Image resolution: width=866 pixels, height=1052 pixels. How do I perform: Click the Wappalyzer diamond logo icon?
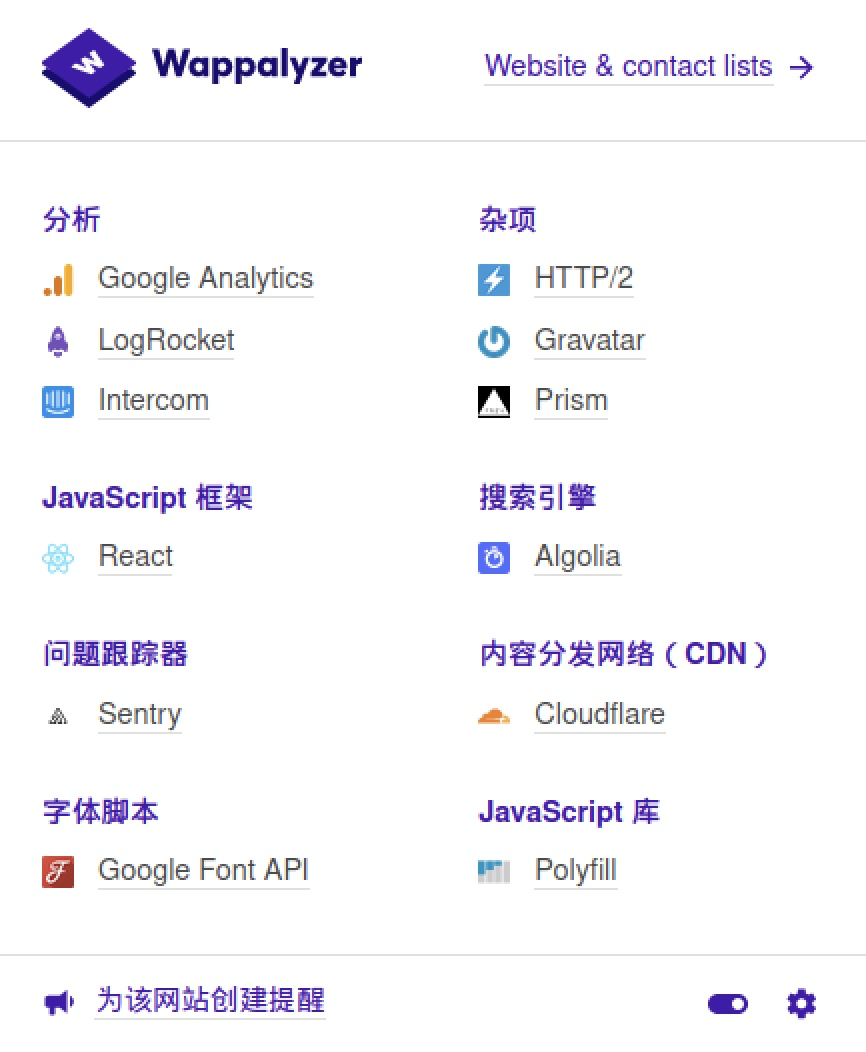89,67
